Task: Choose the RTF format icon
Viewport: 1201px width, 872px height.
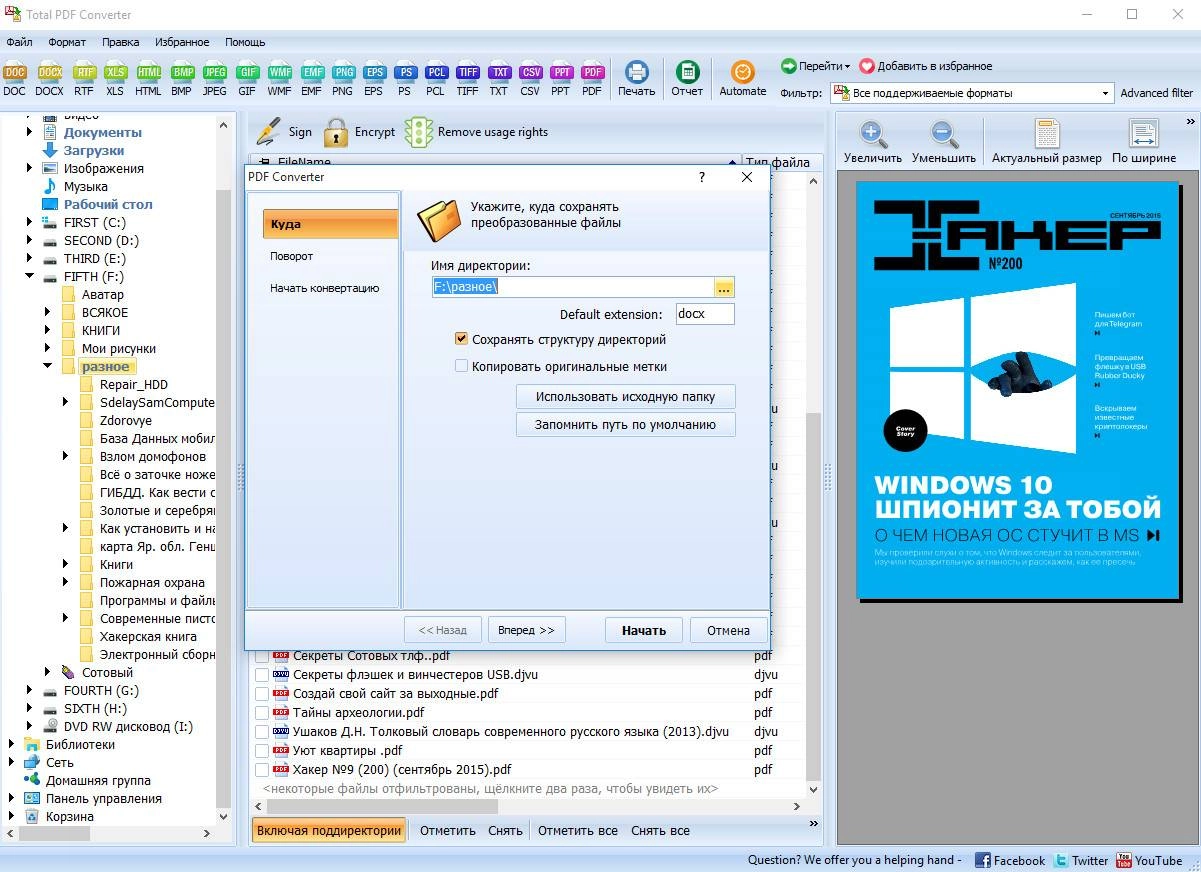Action: [84, 78]
